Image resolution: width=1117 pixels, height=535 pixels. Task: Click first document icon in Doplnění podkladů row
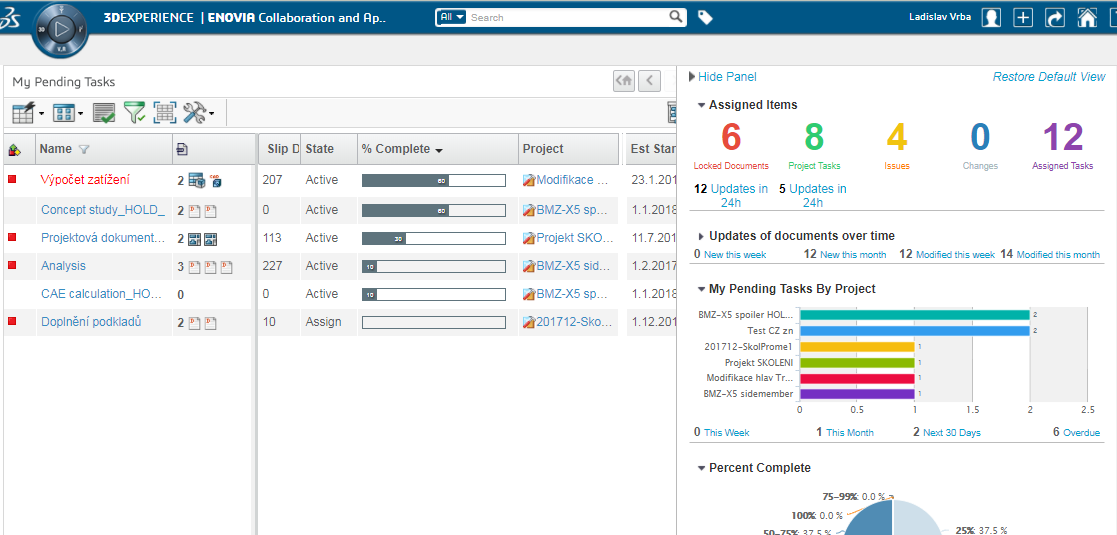point(194,323)
